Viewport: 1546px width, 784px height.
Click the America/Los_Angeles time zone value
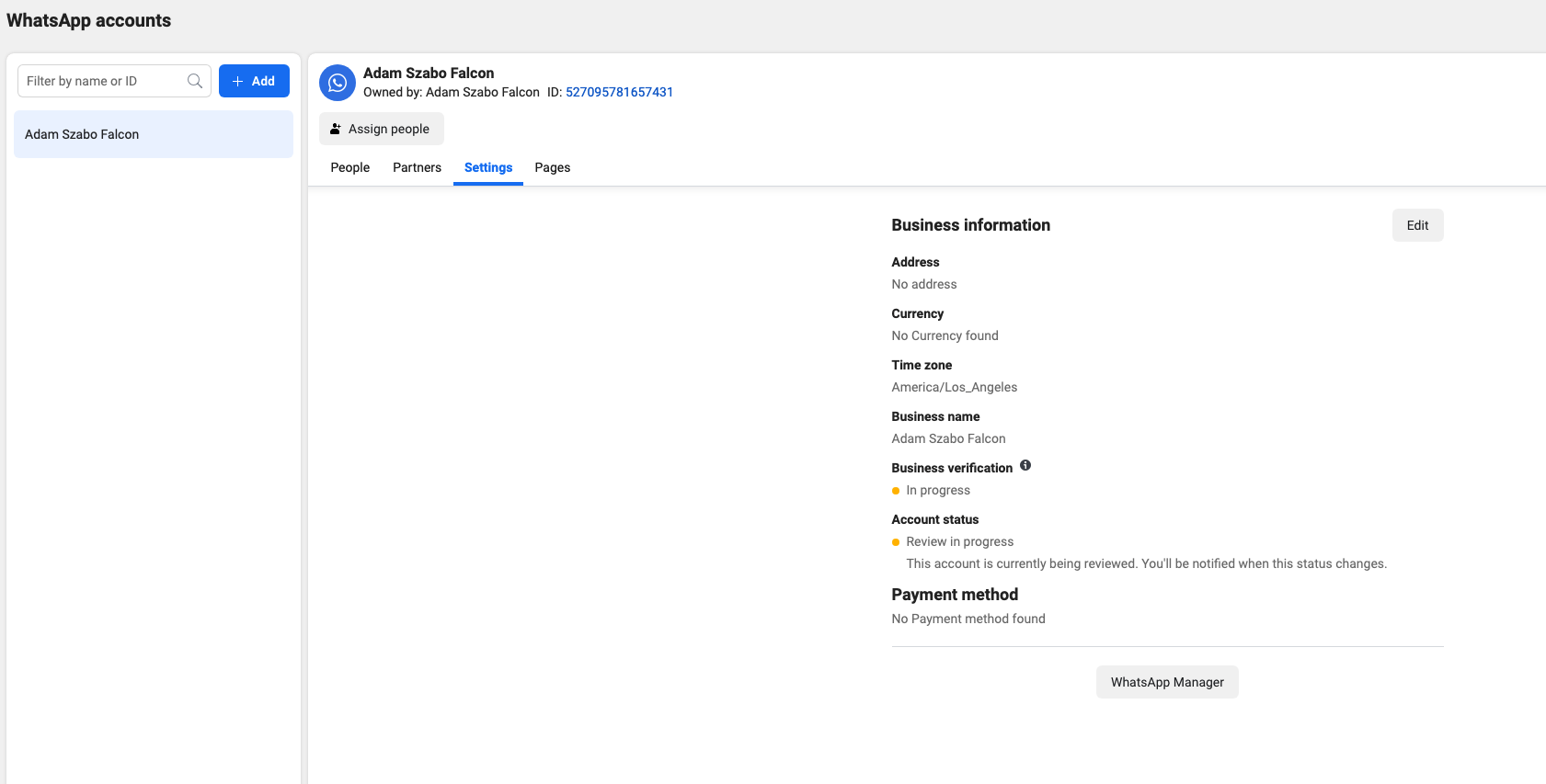click(x=955, y=387)
